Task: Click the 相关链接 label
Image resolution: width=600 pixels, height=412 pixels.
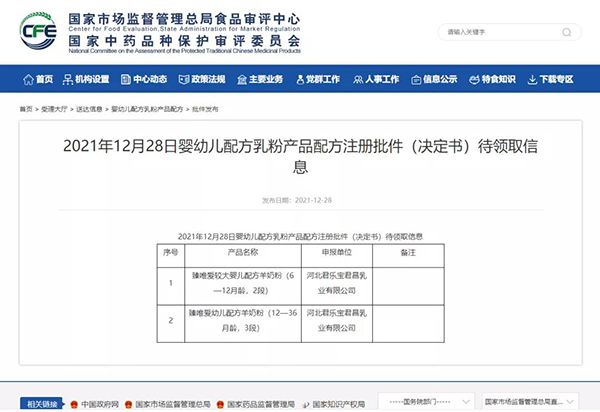Action: tap(42, 404)
